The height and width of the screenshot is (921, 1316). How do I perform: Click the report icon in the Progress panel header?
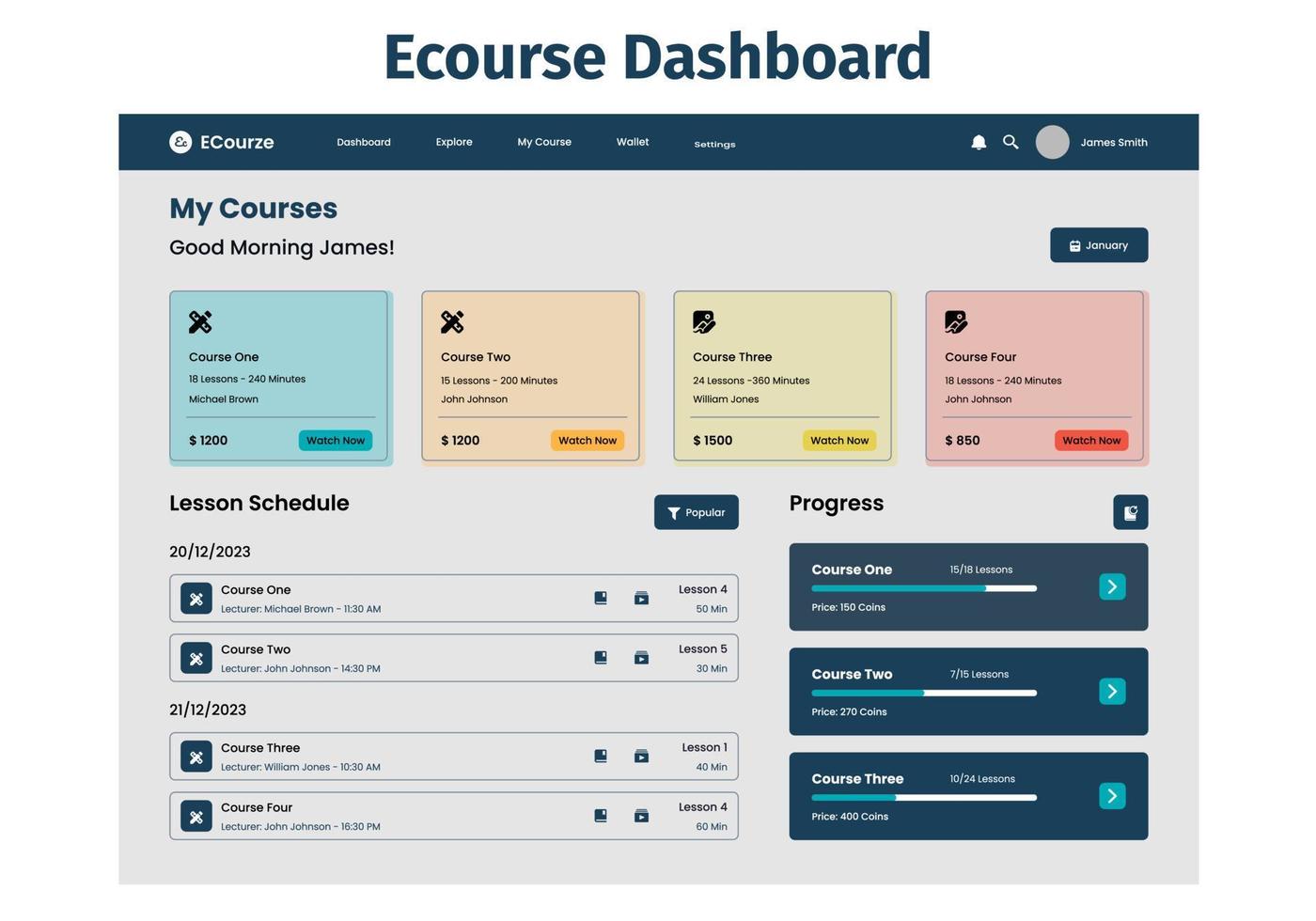(1131, 512)
